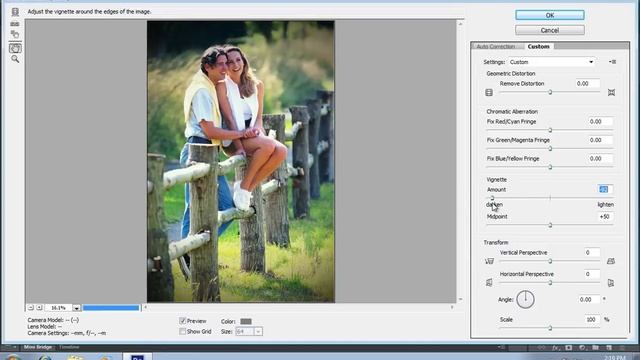The image size is (640, 360).
Task: Click the grid Color swatch
Action: (246, 321)
